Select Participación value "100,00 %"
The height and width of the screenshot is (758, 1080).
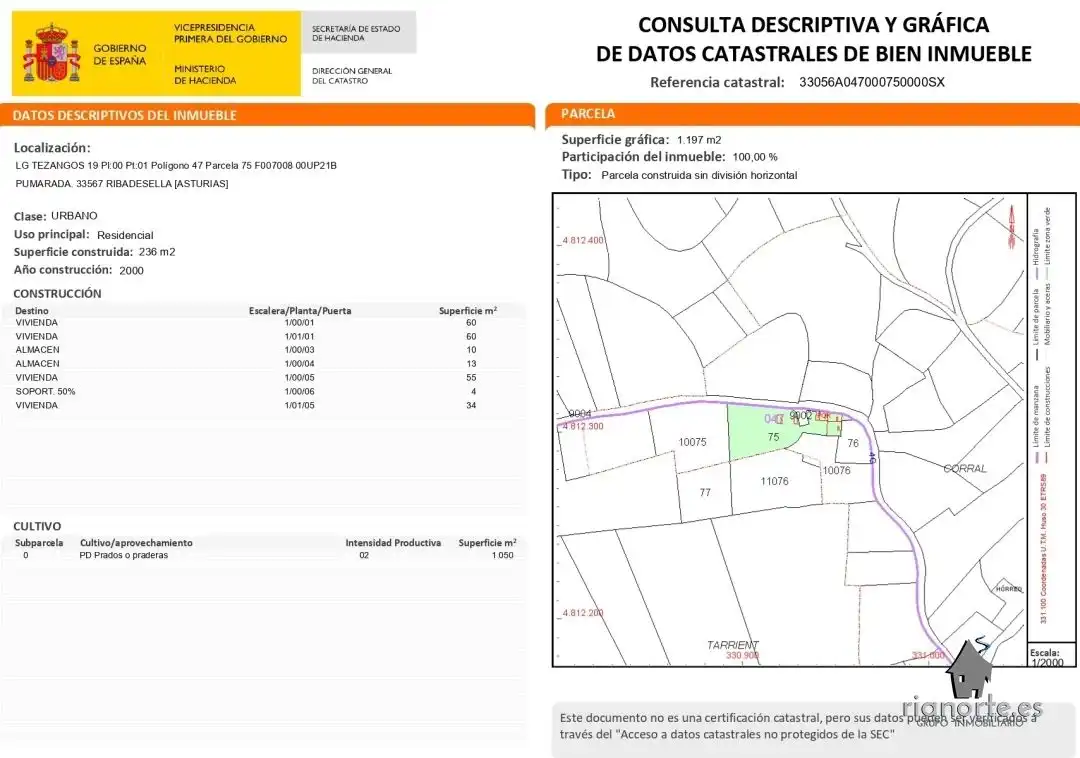[x=755, y=157]
